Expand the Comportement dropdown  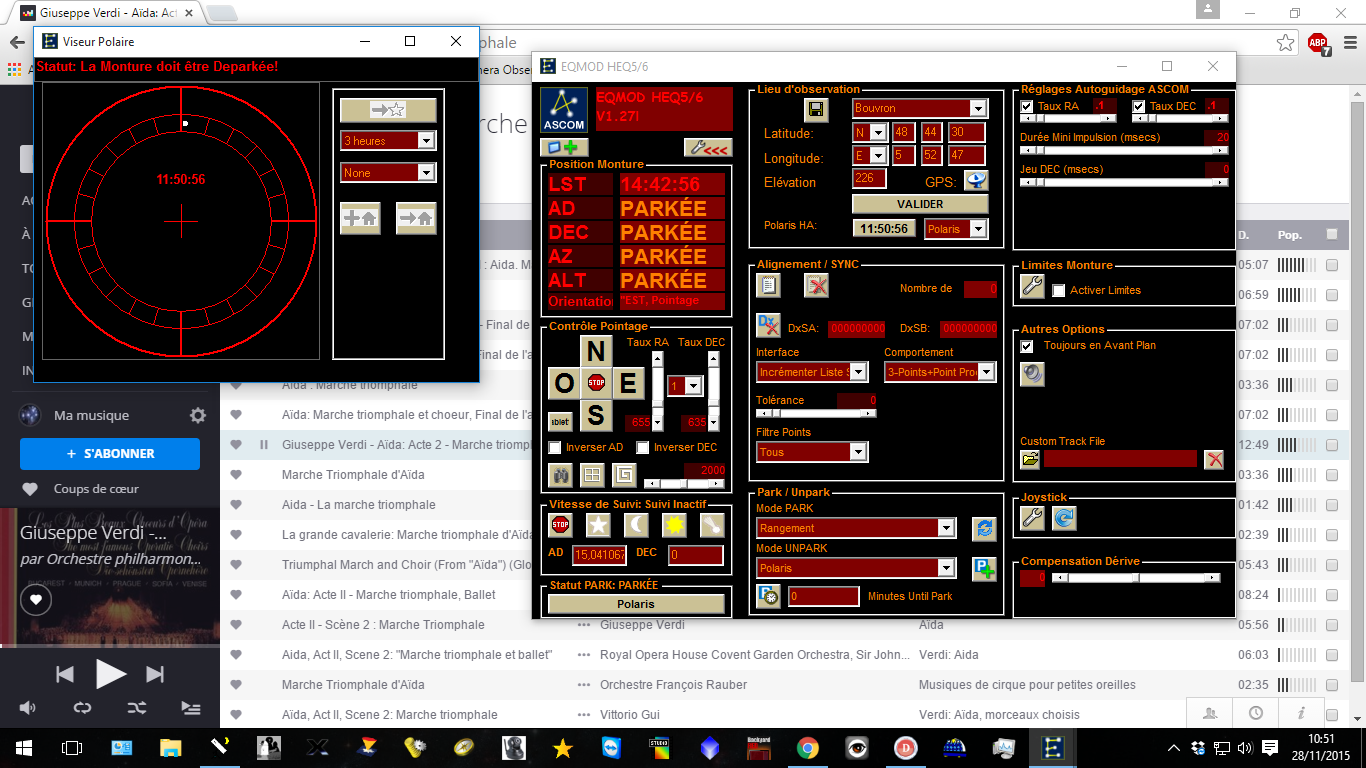click(986, 372)
